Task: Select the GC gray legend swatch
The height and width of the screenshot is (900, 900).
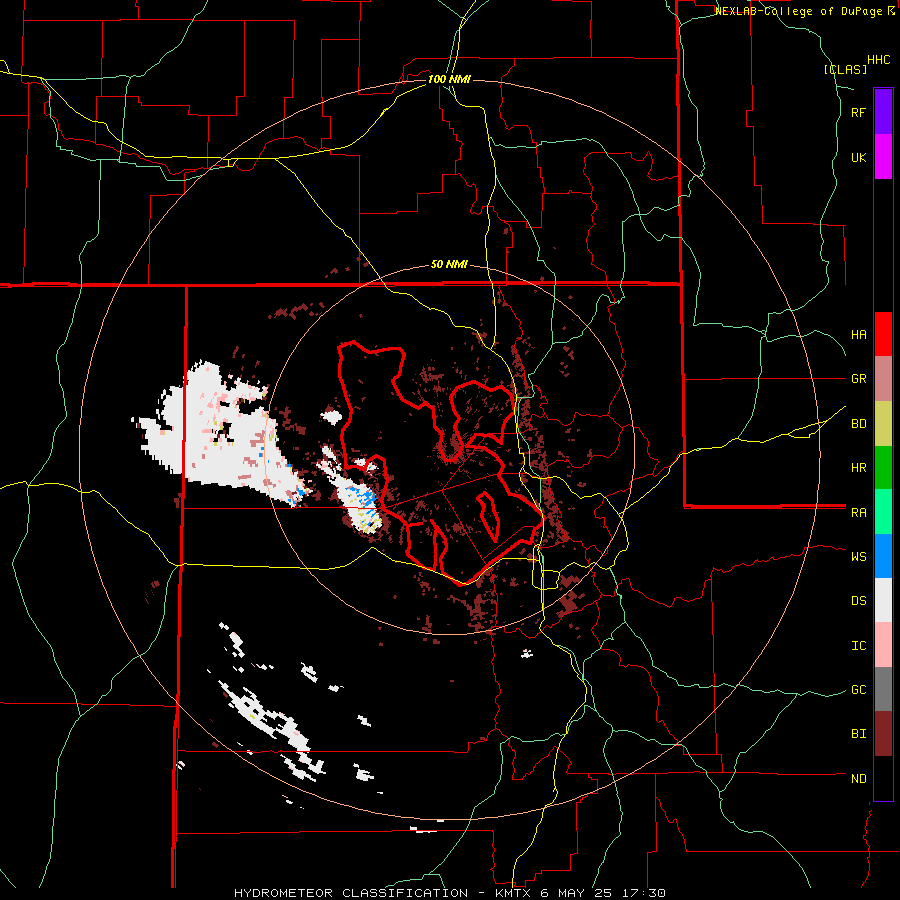Action: pyautogui.click(x=883, y=689)
